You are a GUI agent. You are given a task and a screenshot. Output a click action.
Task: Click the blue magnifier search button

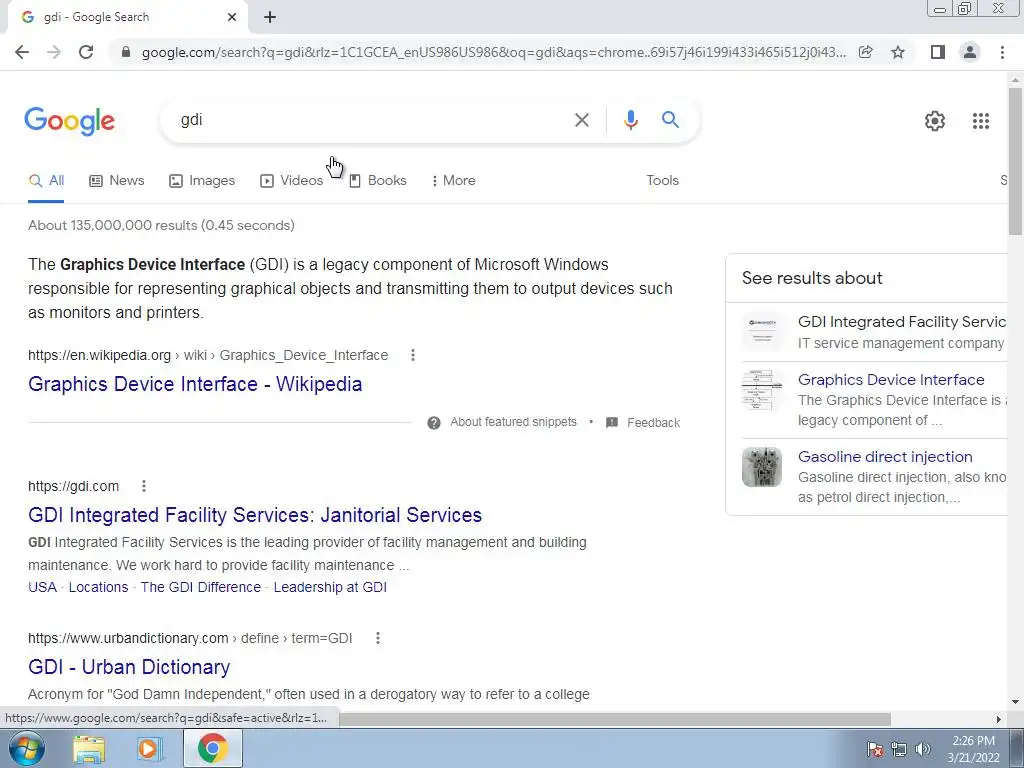coord(670,120)
